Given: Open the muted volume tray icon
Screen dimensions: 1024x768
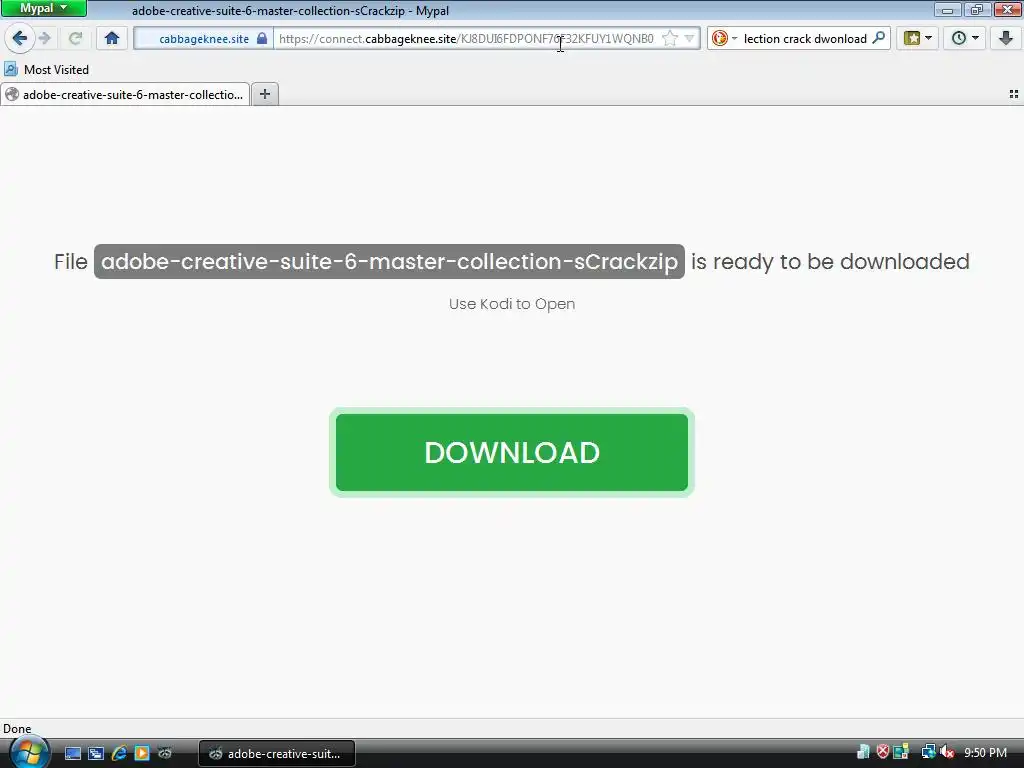Looking at the screenshot, I should [x=947, y=752].
